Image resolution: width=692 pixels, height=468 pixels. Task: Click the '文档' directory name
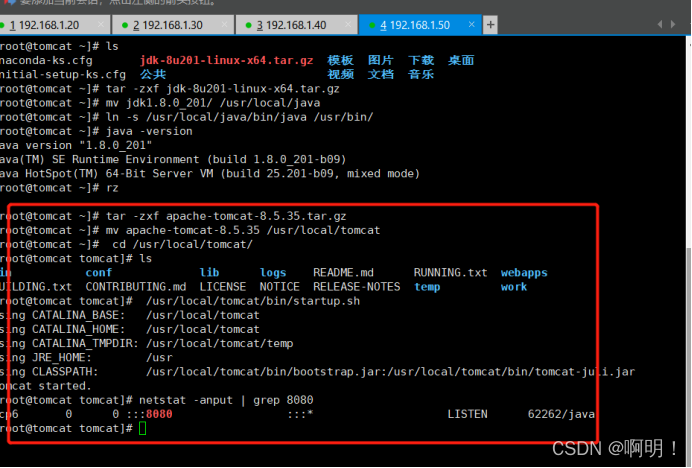pyautogui.click(x=380, y=75)
